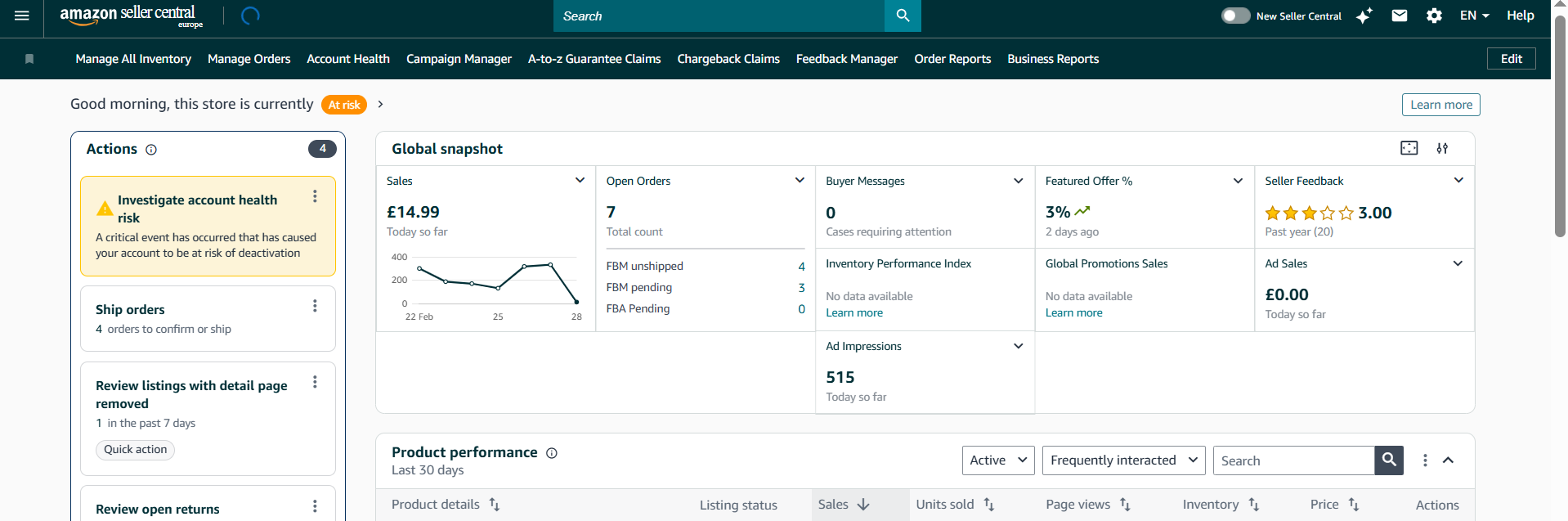Collapse the Product performance section
The image size is (1568, 521).
point(1448,460)
